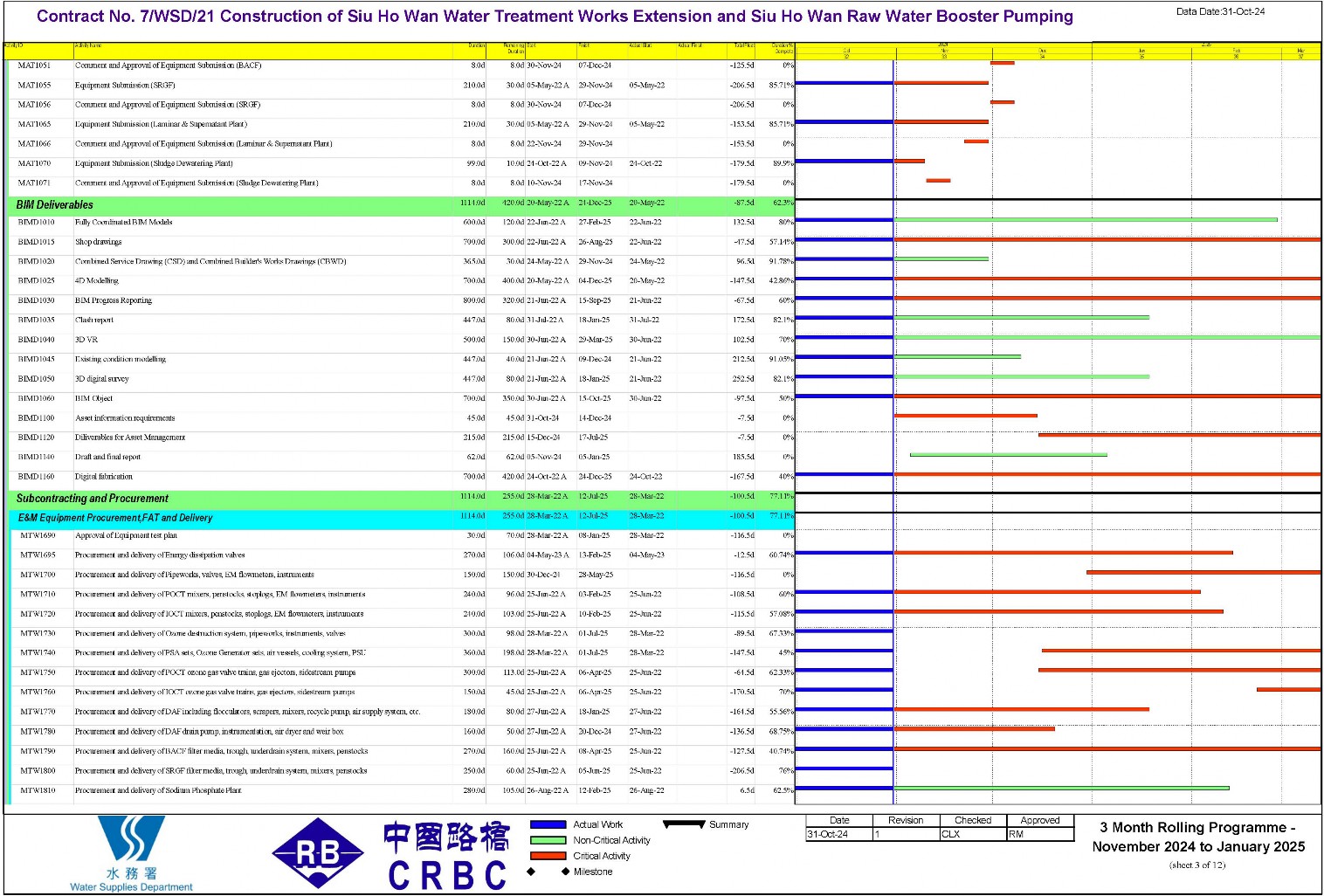Click red Gantt bar for MAT1071 row
Viewport: 1324px width, 896px height.
938,181
